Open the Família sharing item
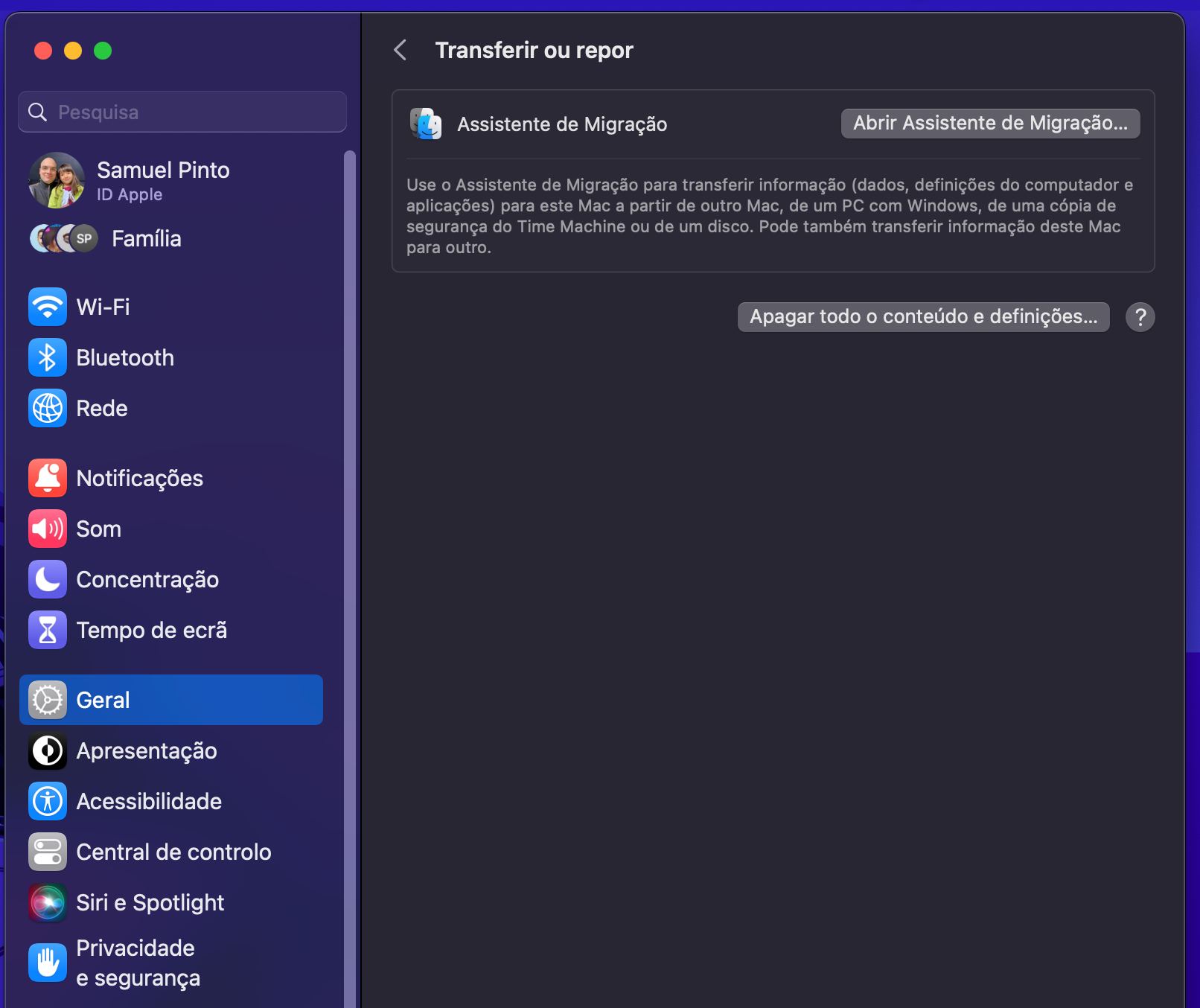Viewport: 1200px width, 1008px height. point(146,238)
